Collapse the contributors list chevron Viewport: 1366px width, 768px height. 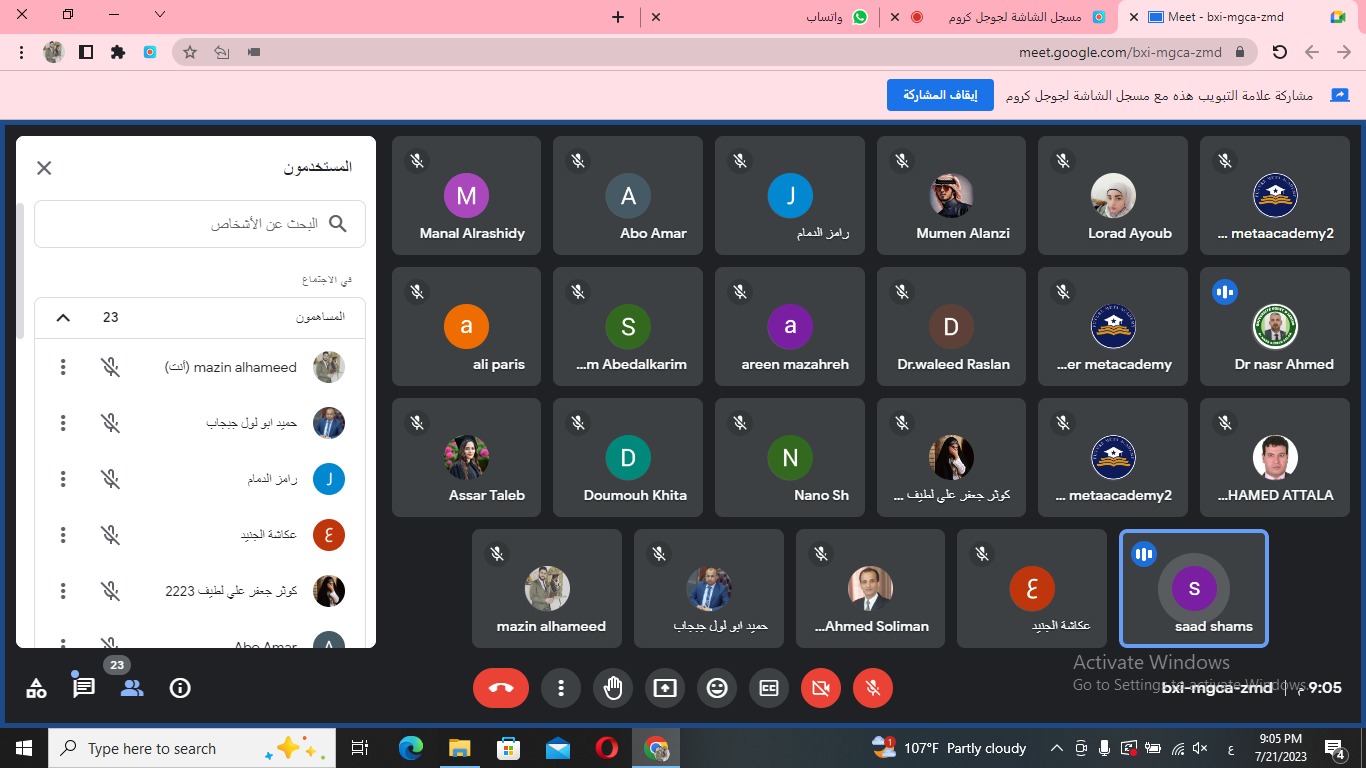(x=63, y=317)
